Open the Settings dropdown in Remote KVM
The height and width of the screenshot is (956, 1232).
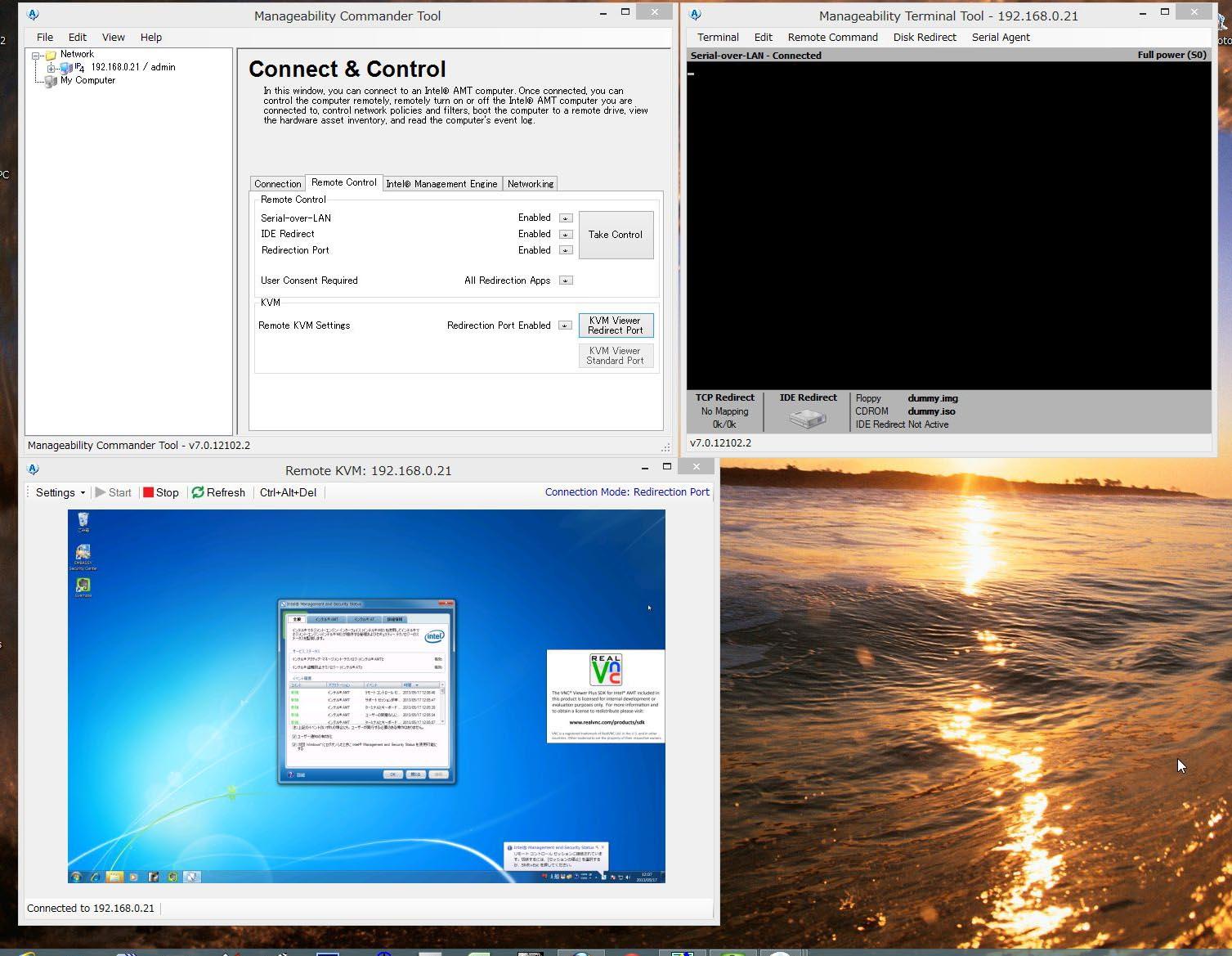click(60, 492)
